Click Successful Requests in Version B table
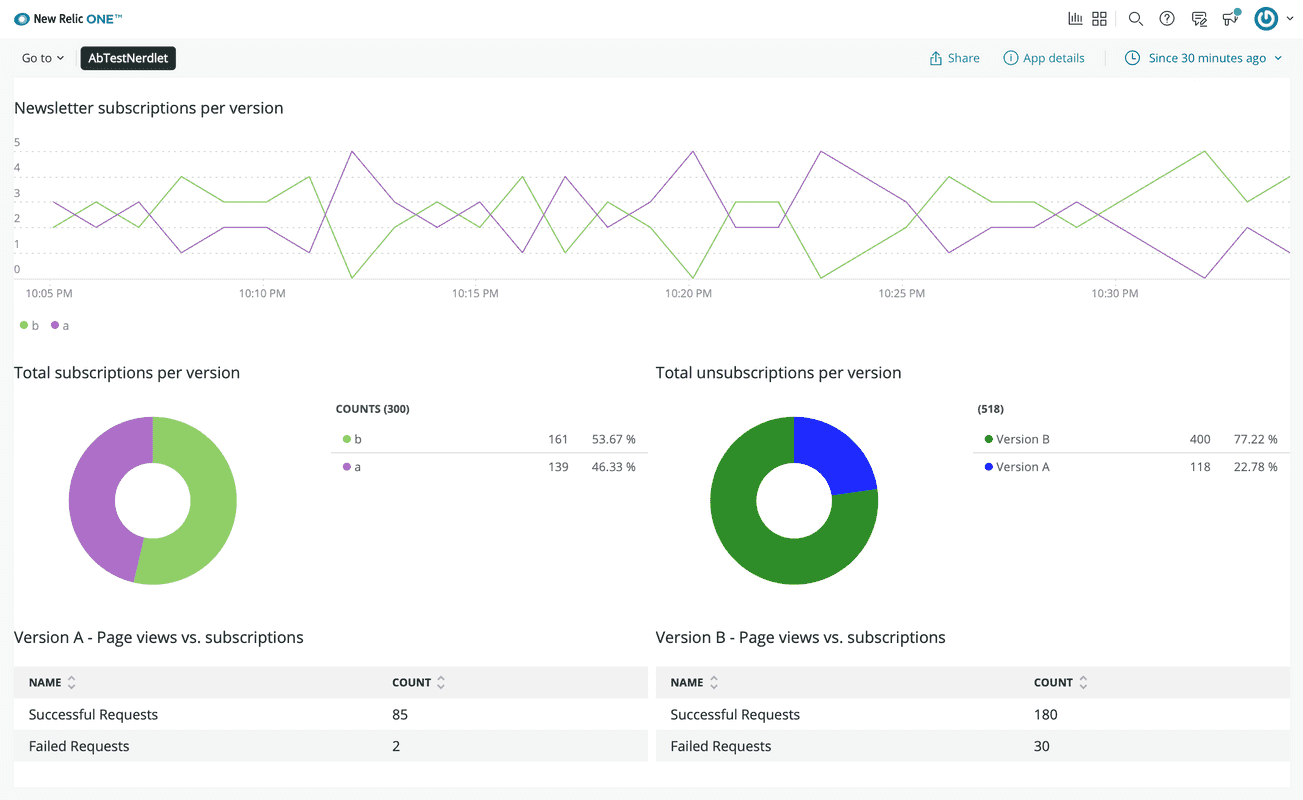 coord(735,714)
